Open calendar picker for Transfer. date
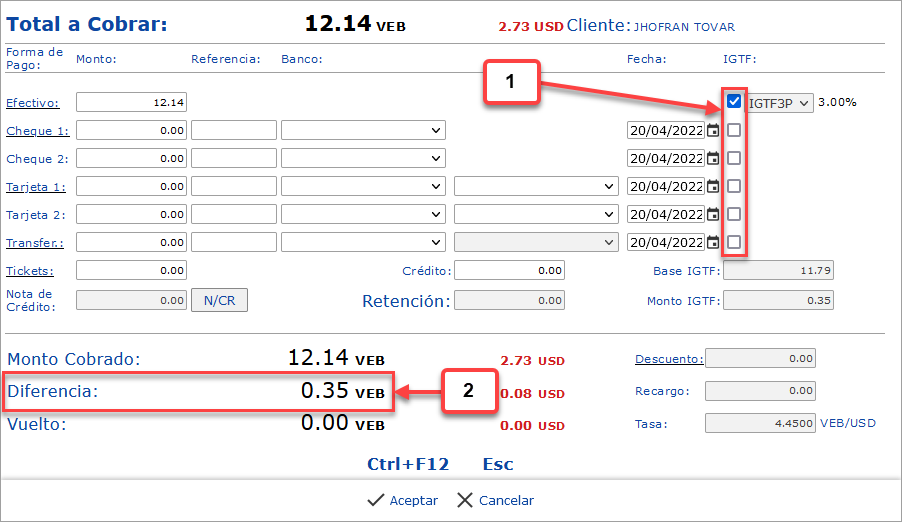 click(713, 242)
